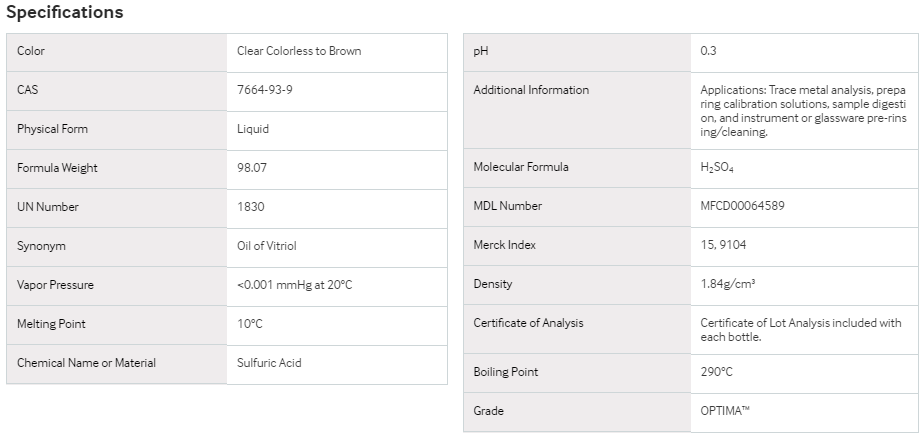The width and height of the screenshot is (924, 439).
Task: Select the Formula Weight value 98.07
Action: tap(252, 168)
